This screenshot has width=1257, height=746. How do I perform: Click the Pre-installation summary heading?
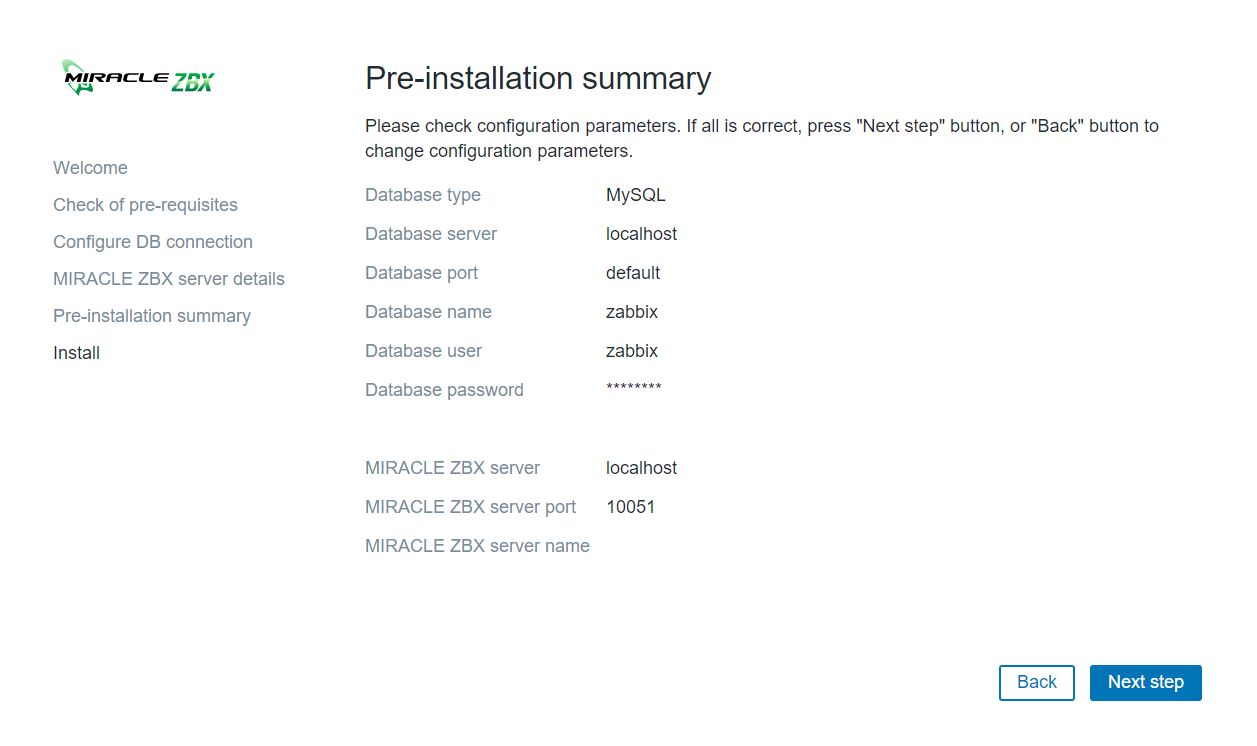tap(538, 78)
